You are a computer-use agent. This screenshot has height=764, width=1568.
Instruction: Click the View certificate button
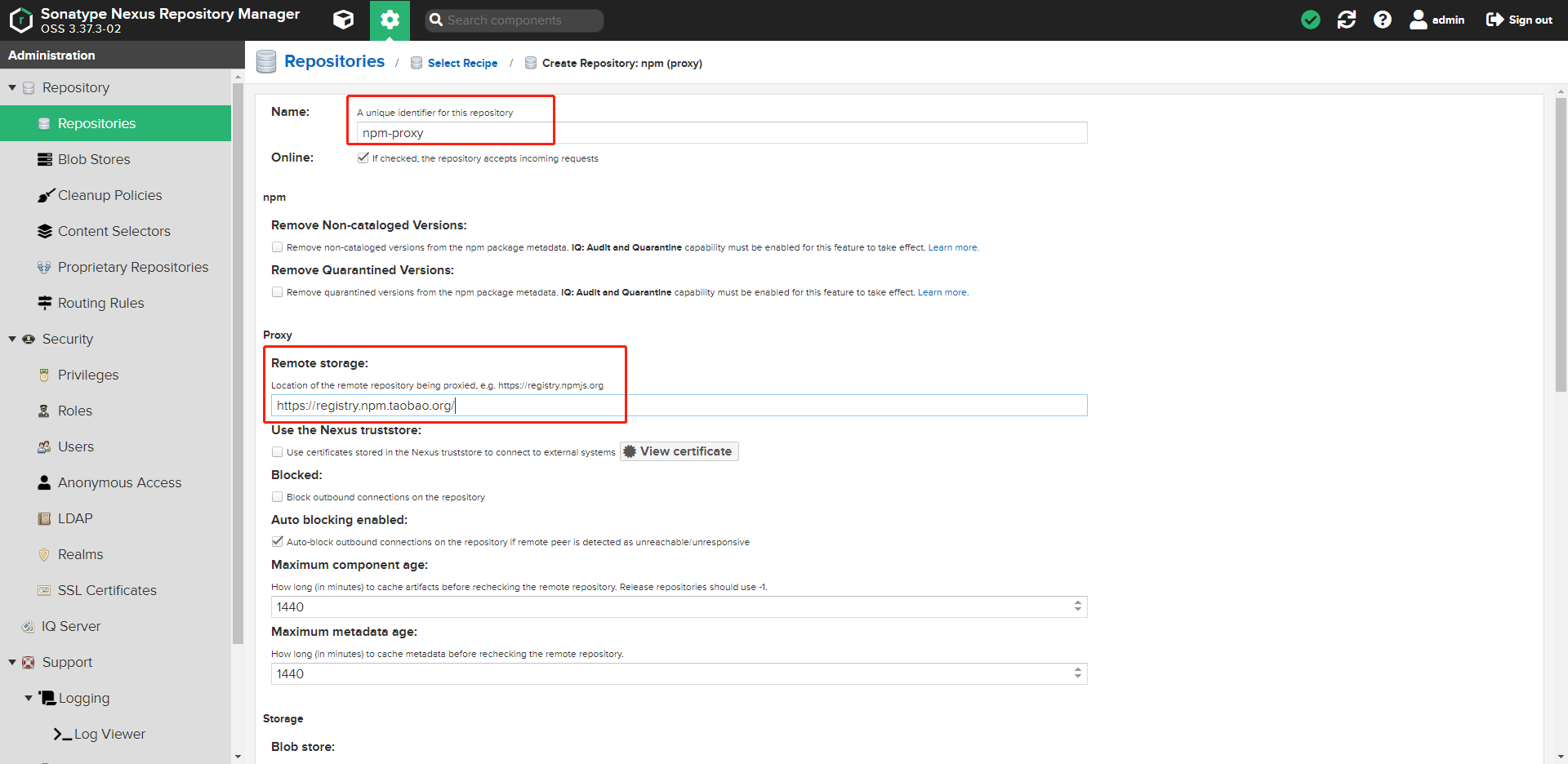point(679,451)
